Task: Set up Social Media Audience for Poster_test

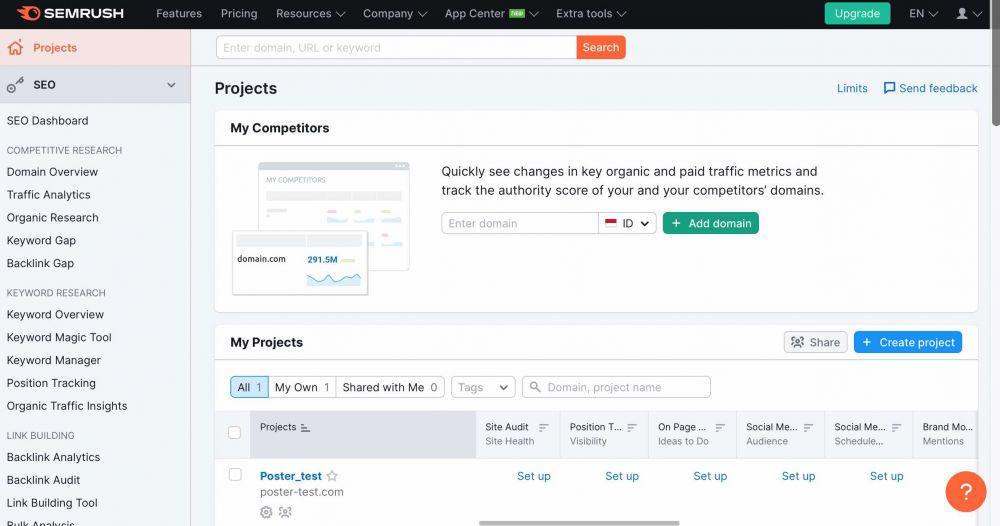Action: [798, 476]
